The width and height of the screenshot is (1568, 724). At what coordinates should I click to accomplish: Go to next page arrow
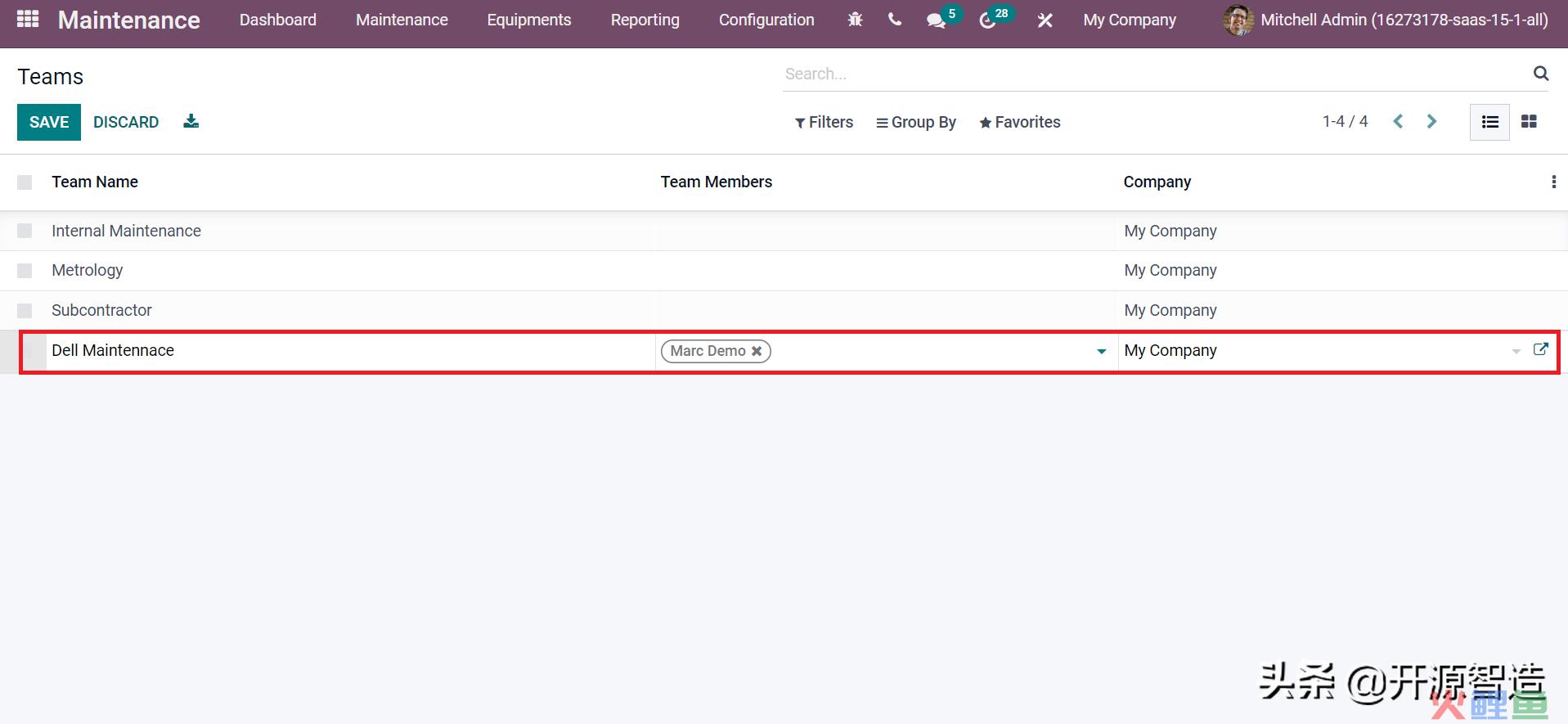[x=1431, y=121]
